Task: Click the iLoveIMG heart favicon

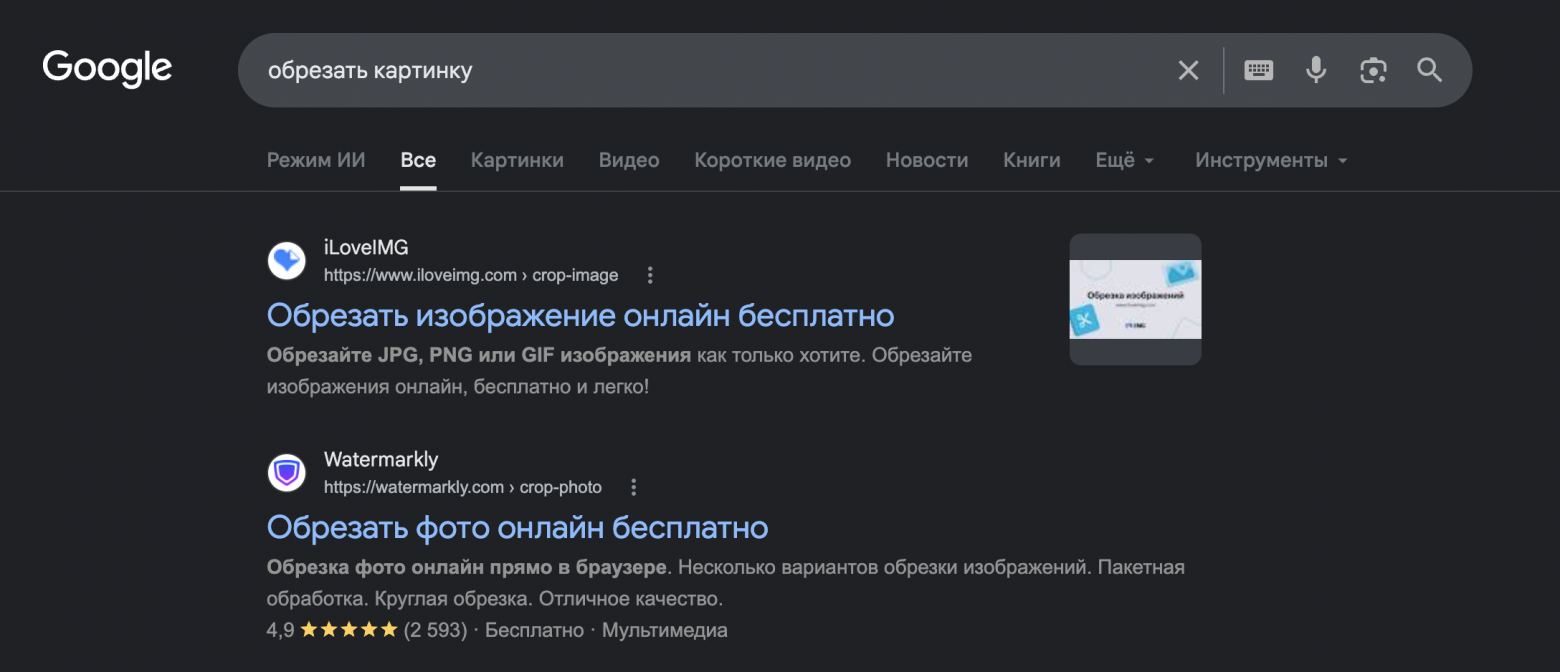Action: point(287,261)
